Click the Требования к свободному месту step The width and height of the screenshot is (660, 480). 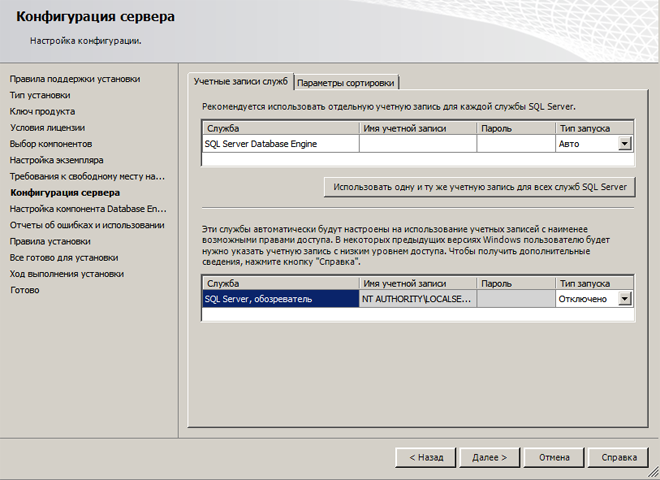[87, 176]
